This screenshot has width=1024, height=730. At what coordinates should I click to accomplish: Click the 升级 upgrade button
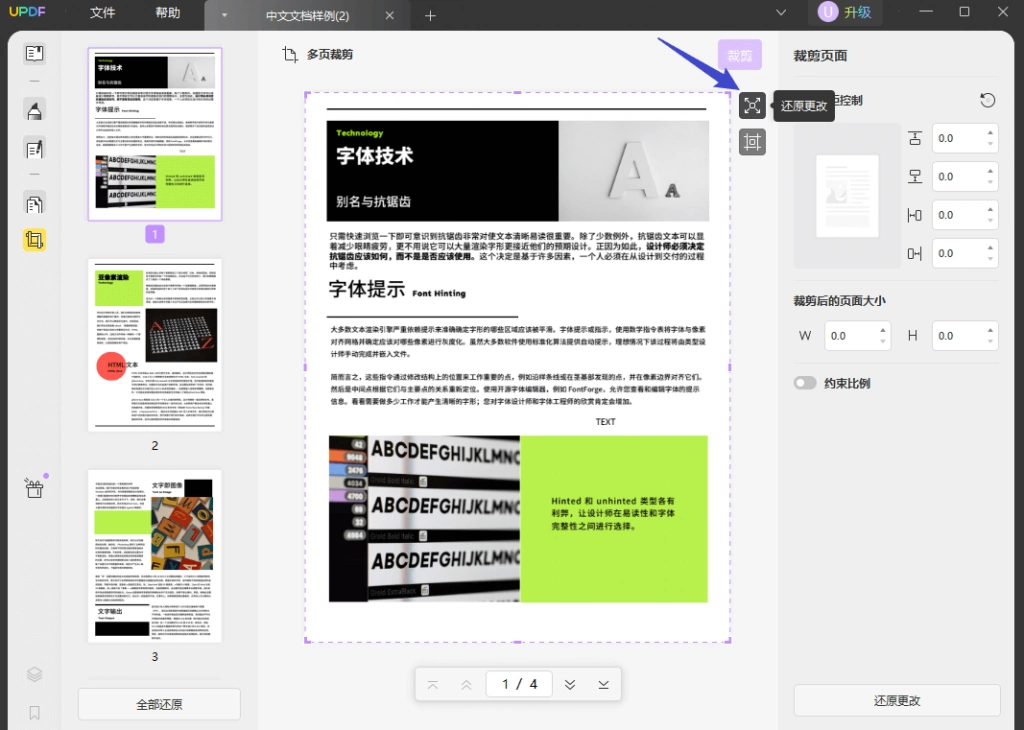click(x=857, y=12)
